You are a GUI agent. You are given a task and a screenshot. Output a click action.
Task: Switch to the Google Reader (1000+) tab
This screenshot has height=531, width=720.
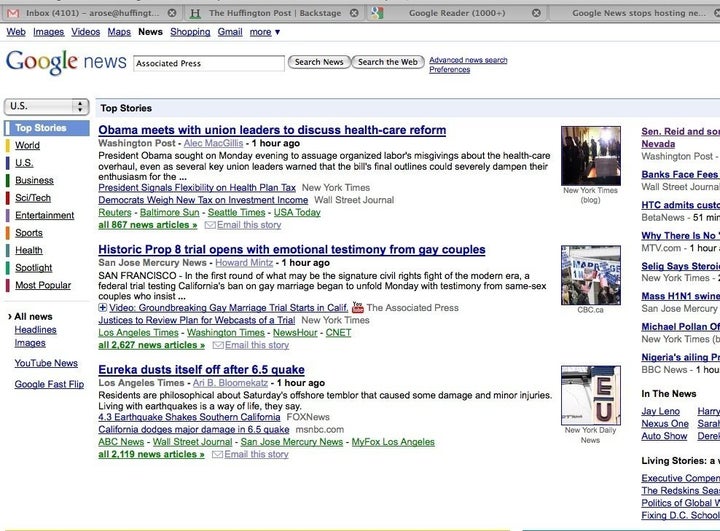(x=457, y=13)
